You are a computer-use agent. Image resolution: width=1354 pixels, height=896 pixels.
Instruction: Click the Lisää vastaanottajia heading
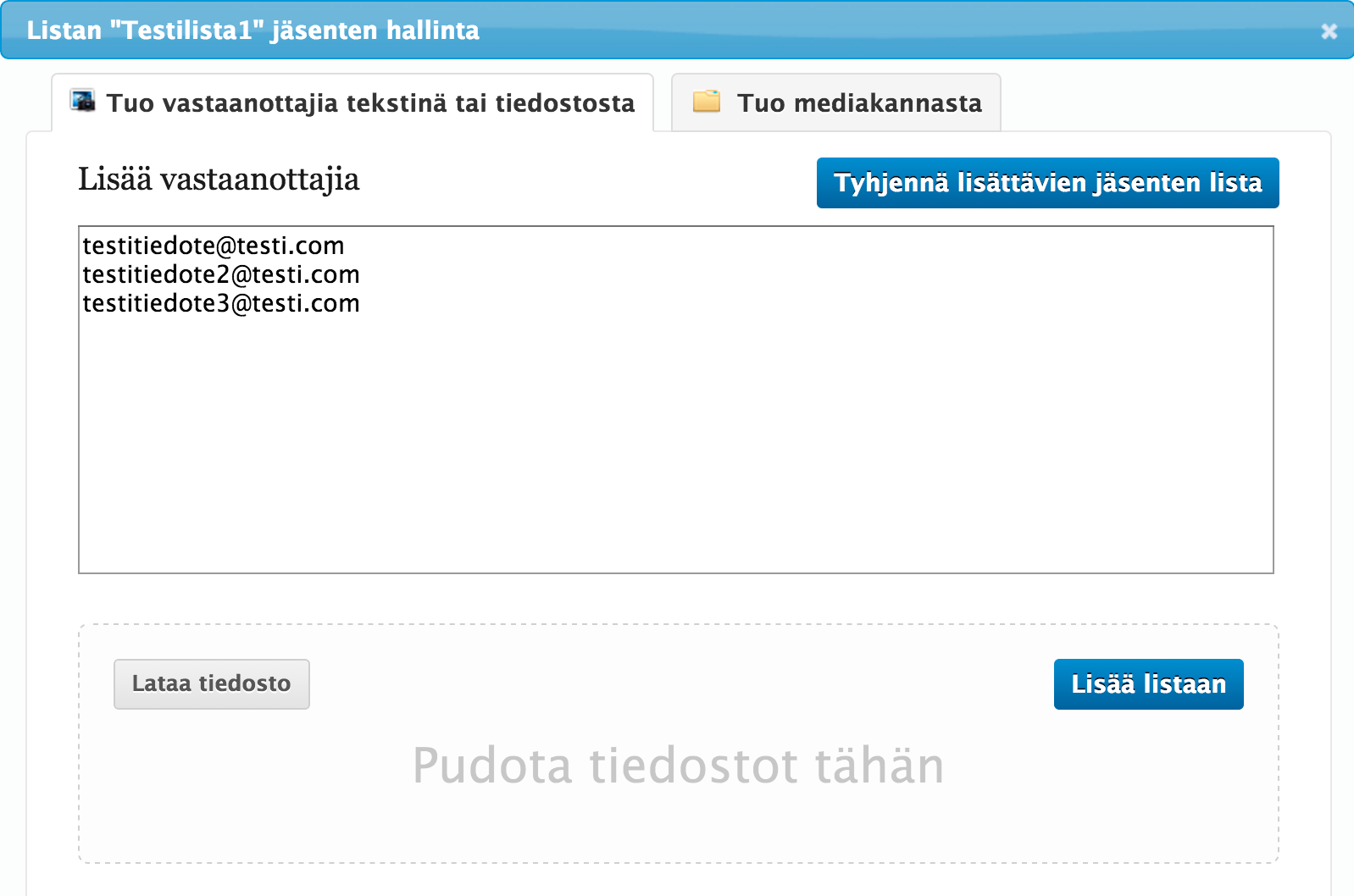pyautogui.click(x=219, y=180)
